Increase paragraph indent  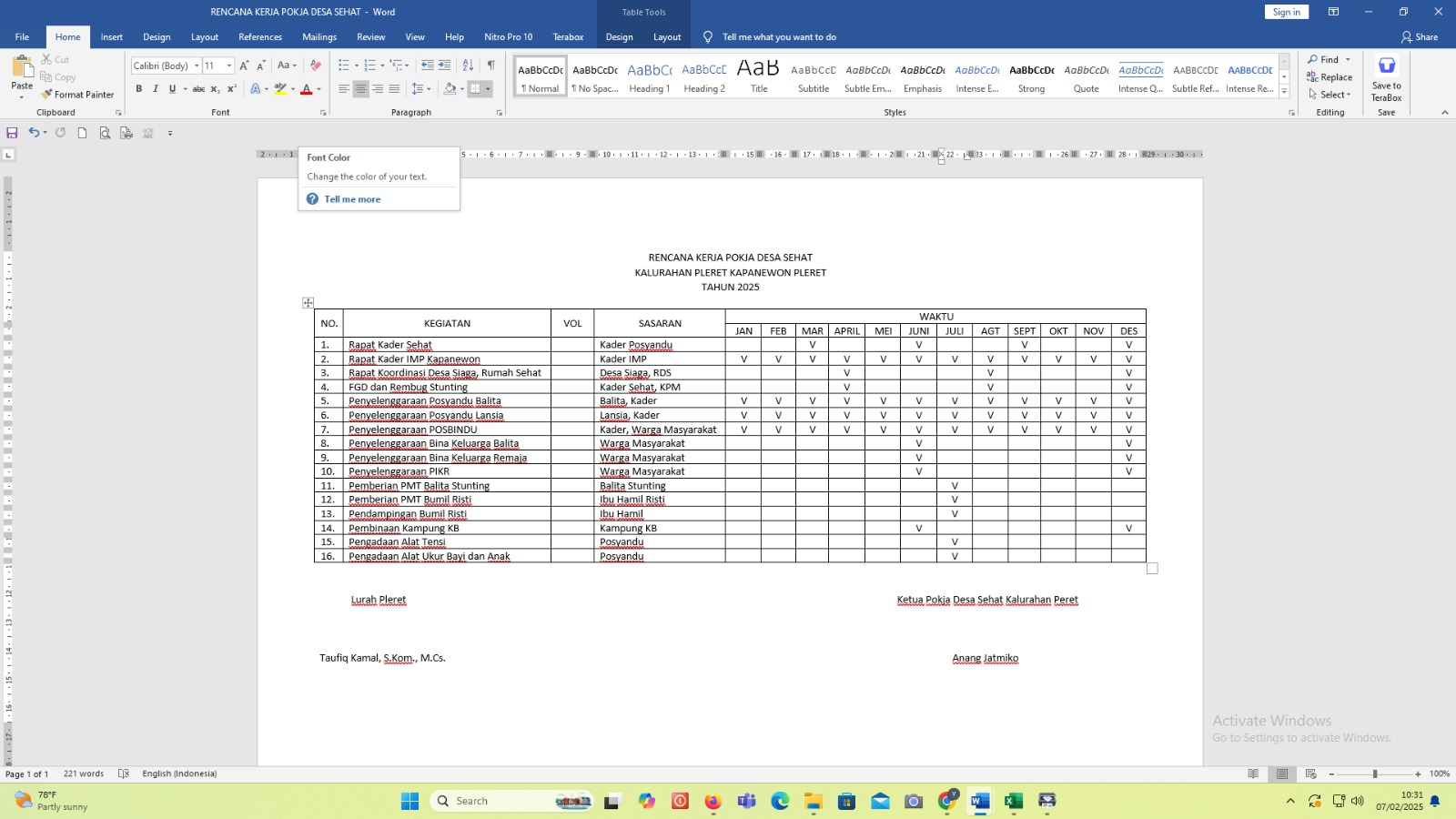(x=444, y=66)
